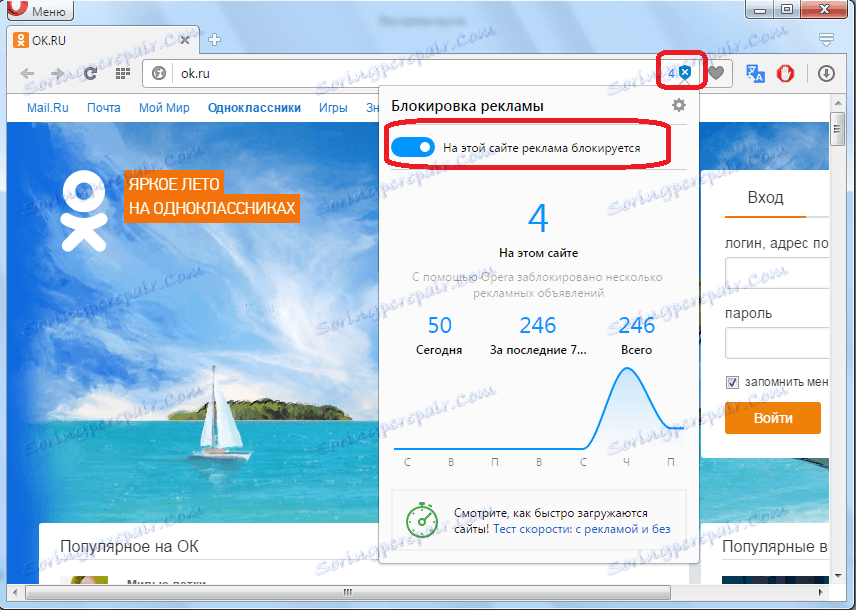Open the Почта link

pos(104,108)
